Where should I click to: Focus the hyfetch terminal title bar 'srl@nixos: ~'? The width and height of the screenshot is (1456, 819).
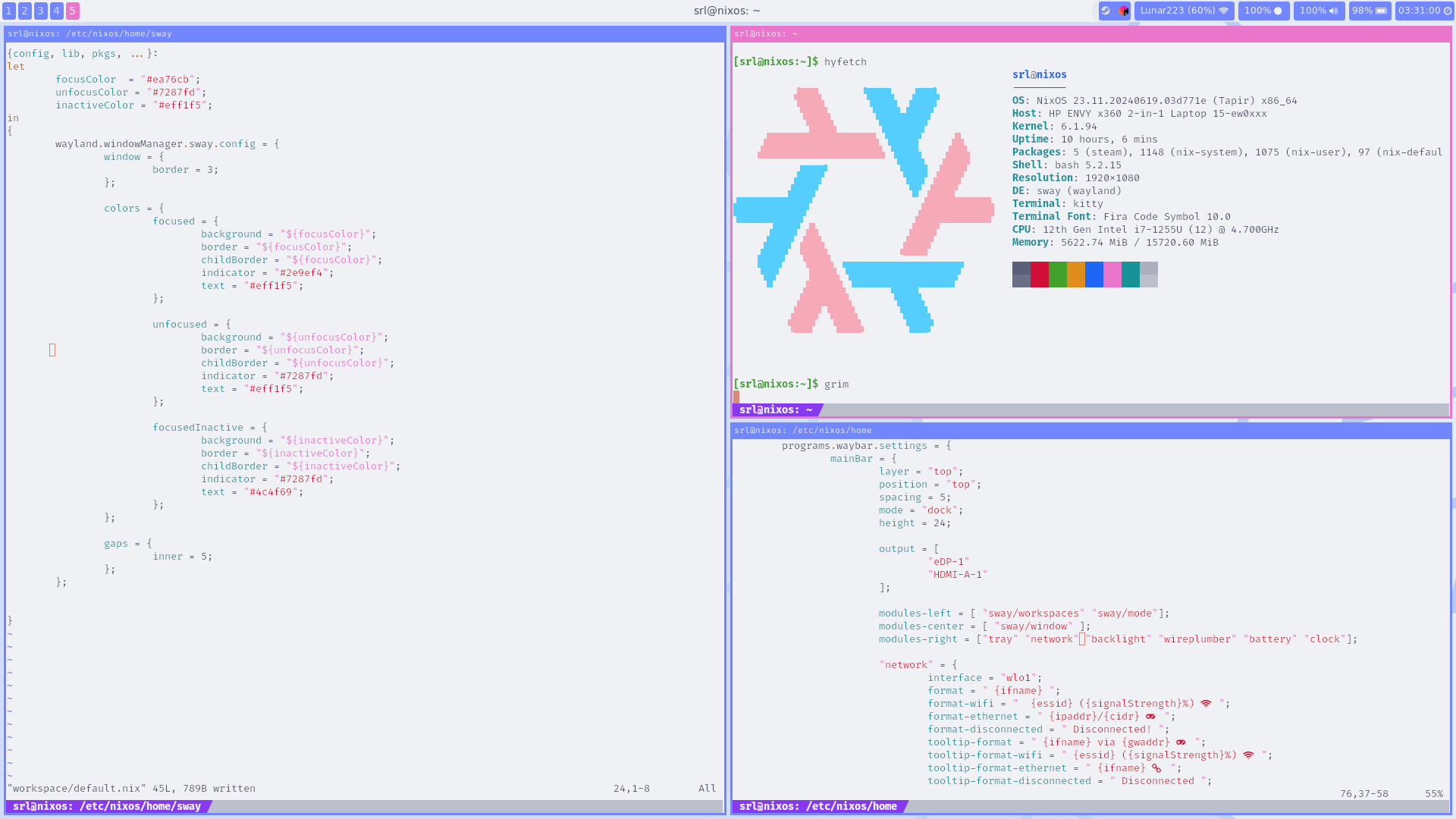1091,33
